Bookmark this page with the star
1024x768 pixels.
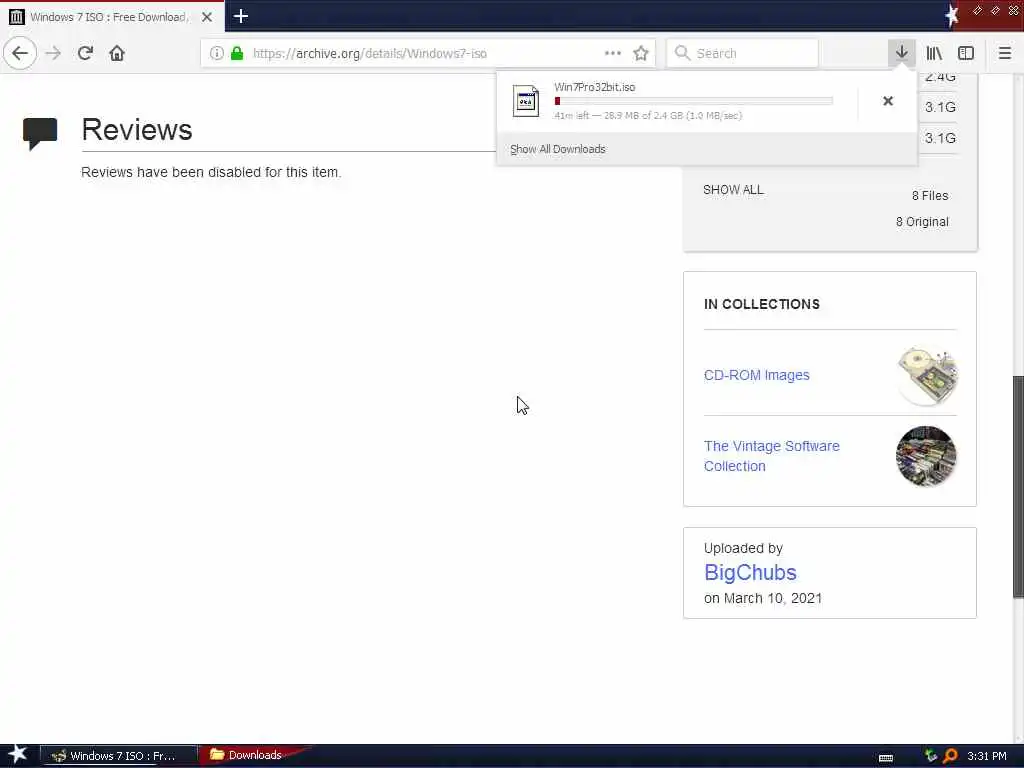(641, 53)
